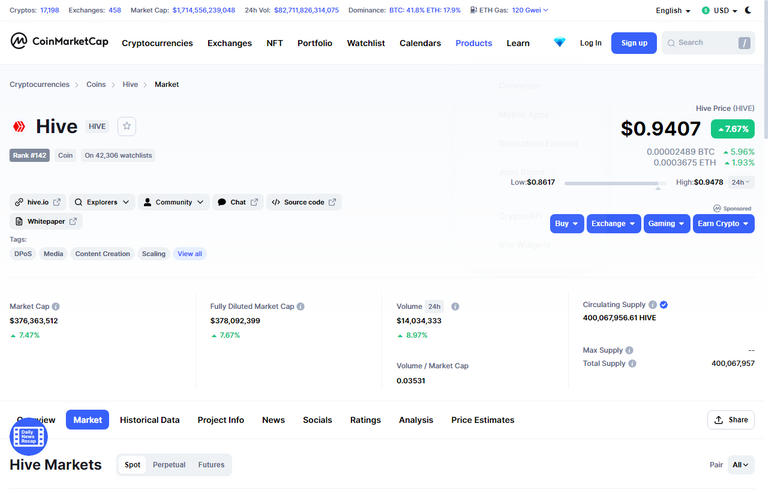Click the Share button

tap(731, 420)
